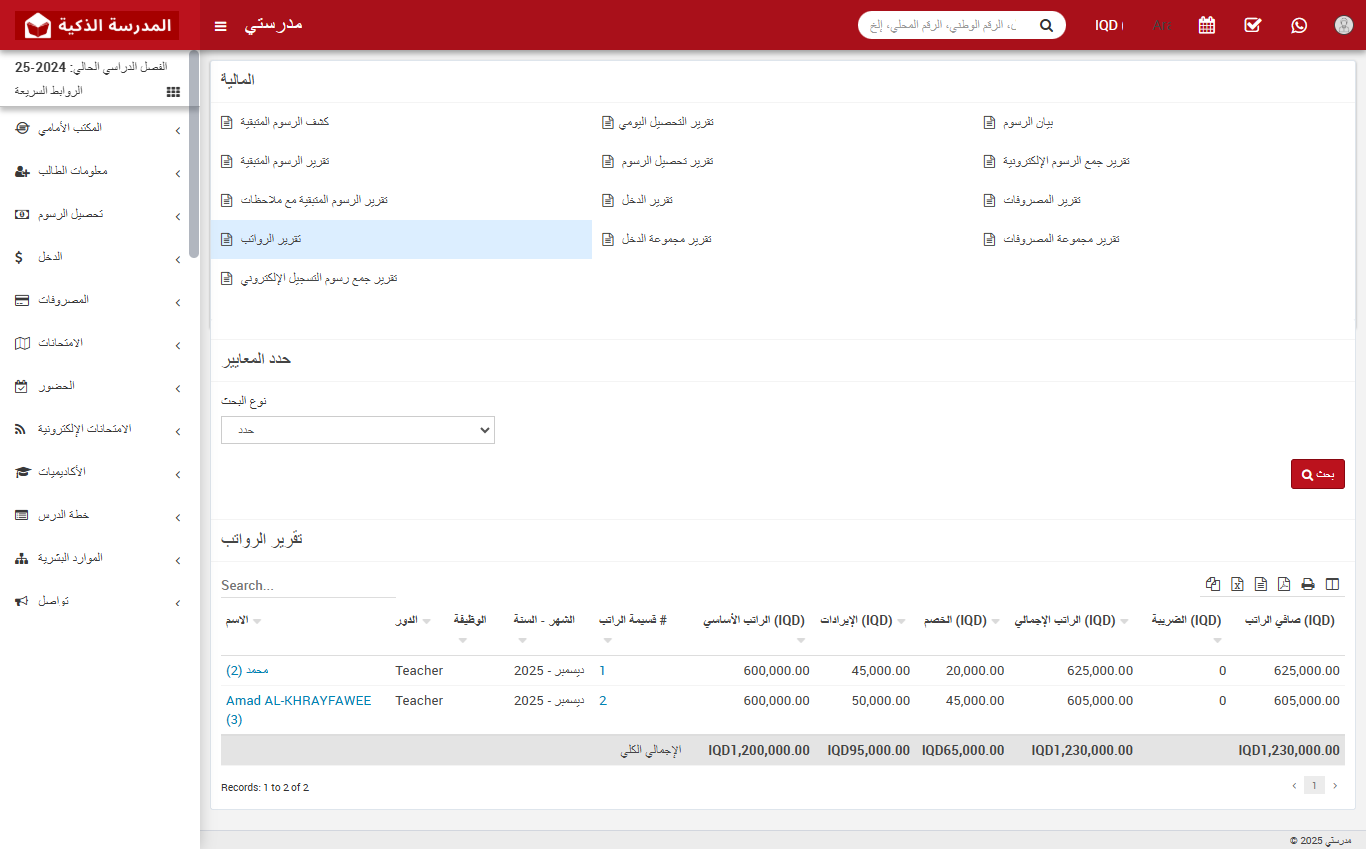Export salary report to Excel

click(1237, 584)
